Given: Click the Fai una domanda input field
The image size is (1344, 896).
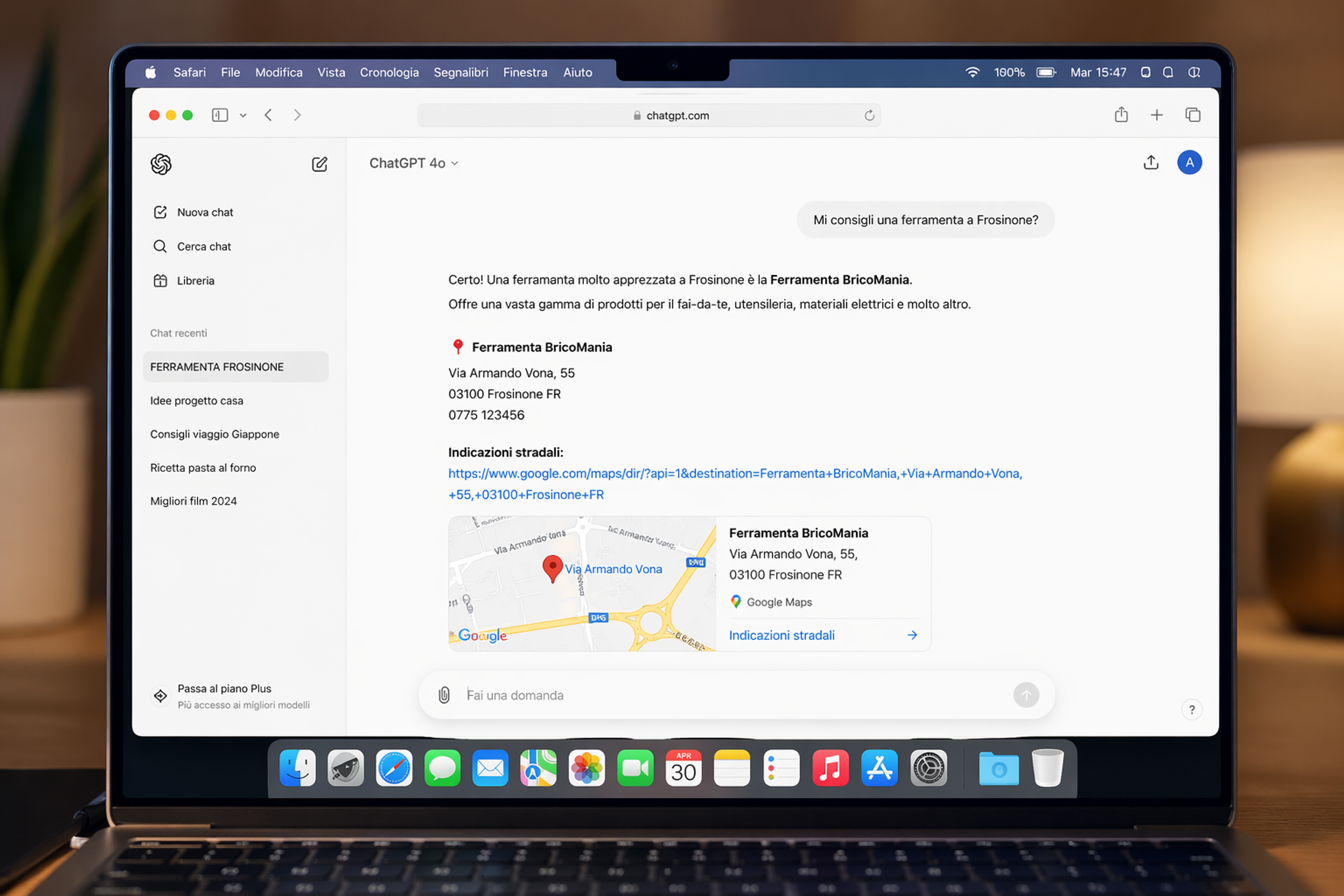Looking at the screenshot, I should (x=731, y=695).
